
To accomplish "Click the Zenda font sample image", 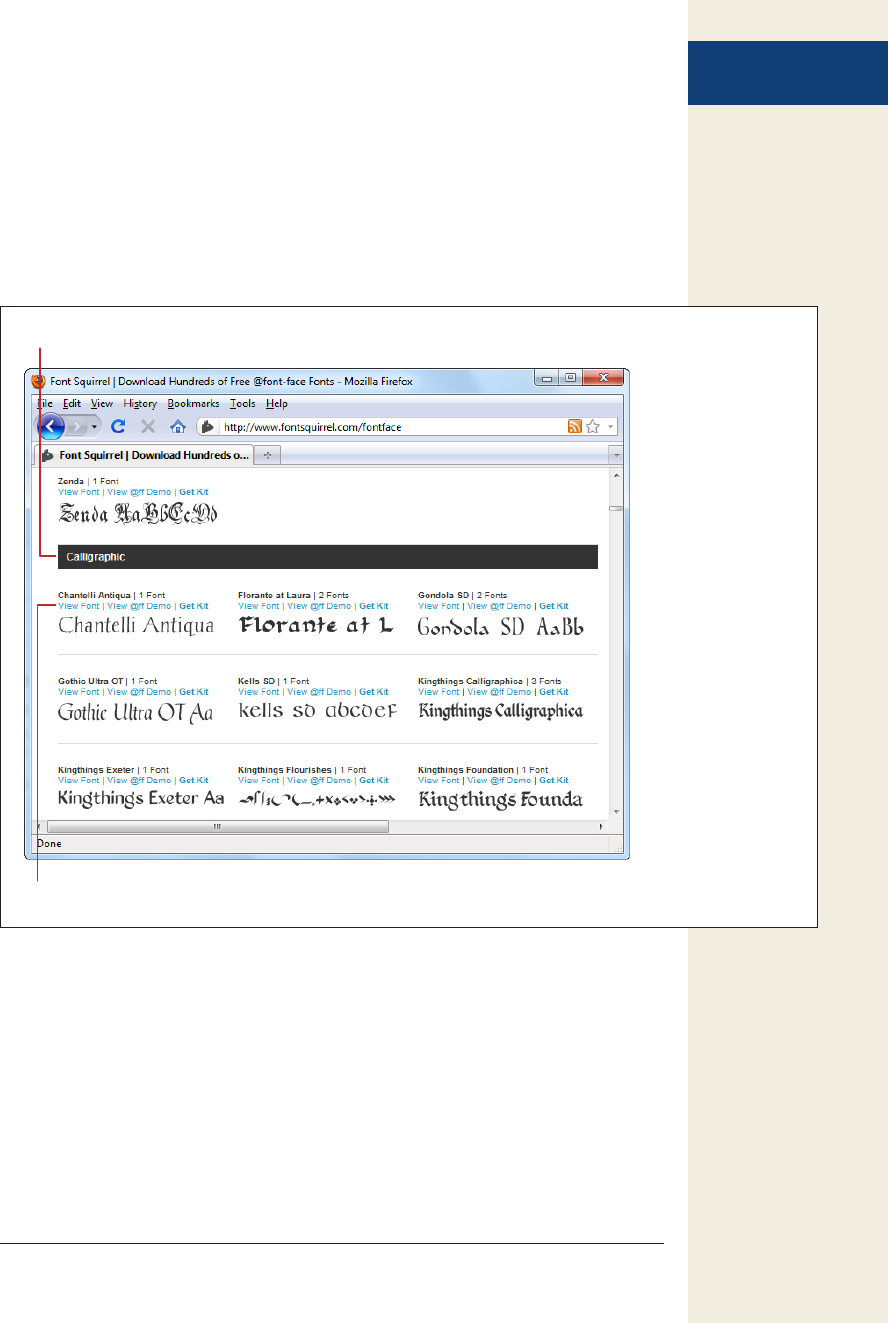I will pyautogui.click(x=138, y=515).
